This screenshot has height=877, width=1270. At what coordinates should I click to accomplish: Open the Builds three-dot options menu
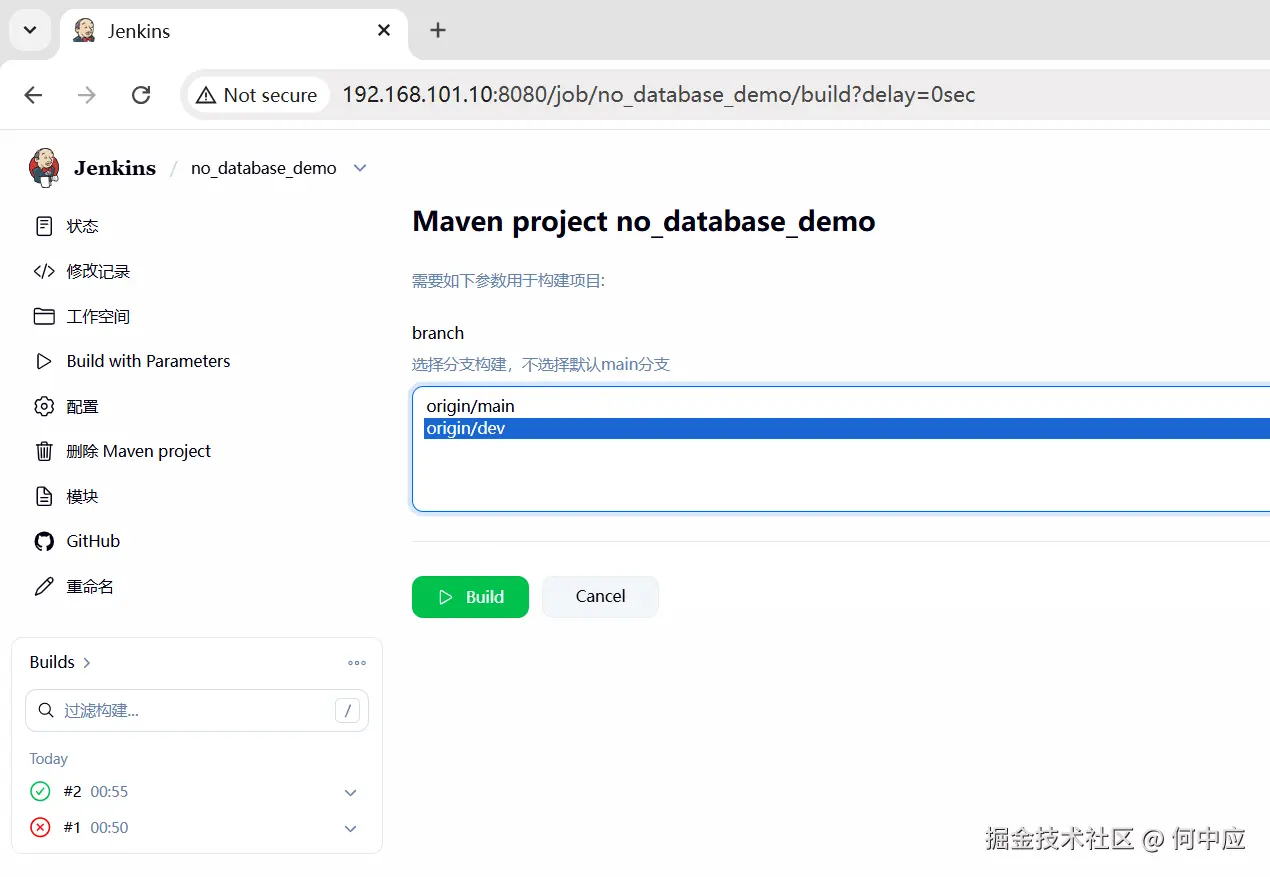357,662
